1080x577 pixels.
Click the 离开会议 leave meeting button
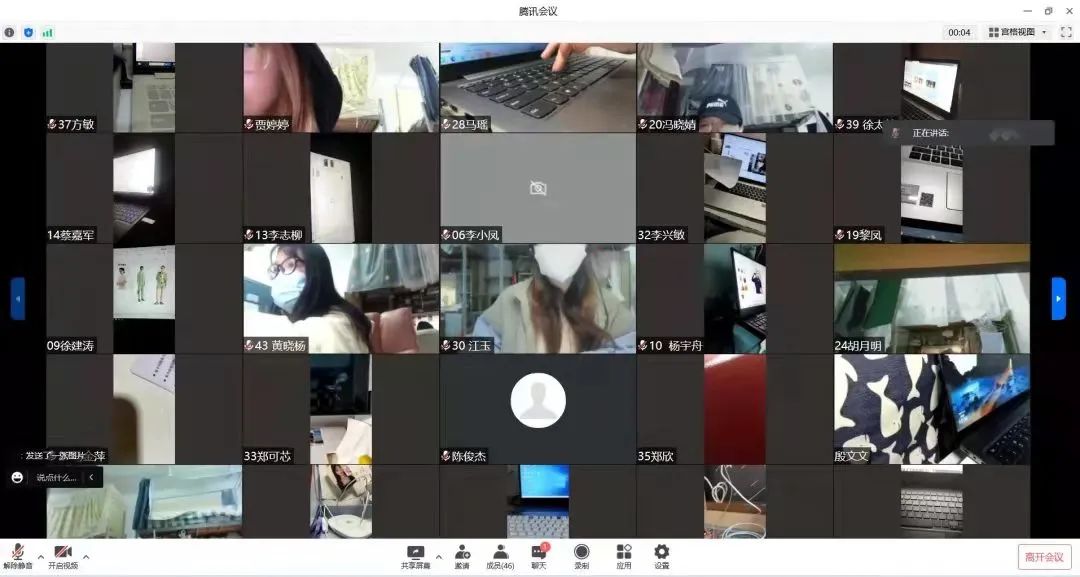pos(1044,557)
